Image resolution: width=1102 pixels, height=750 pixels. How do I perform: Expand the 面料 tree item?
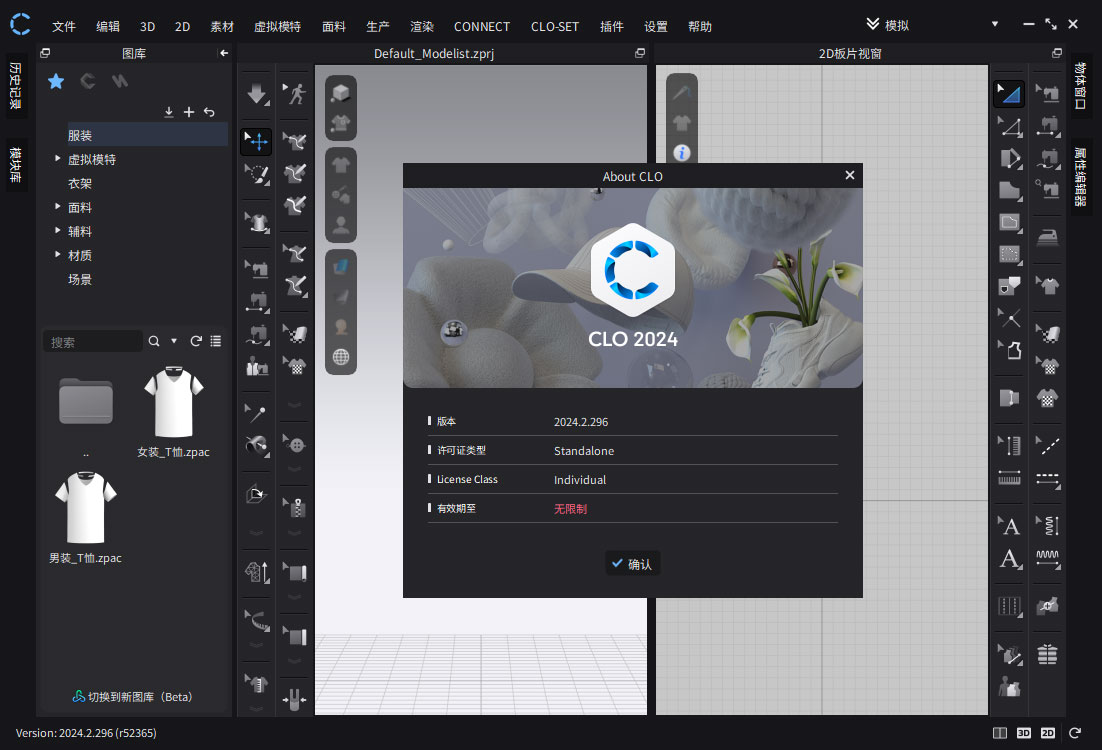[x=58, y=207]
